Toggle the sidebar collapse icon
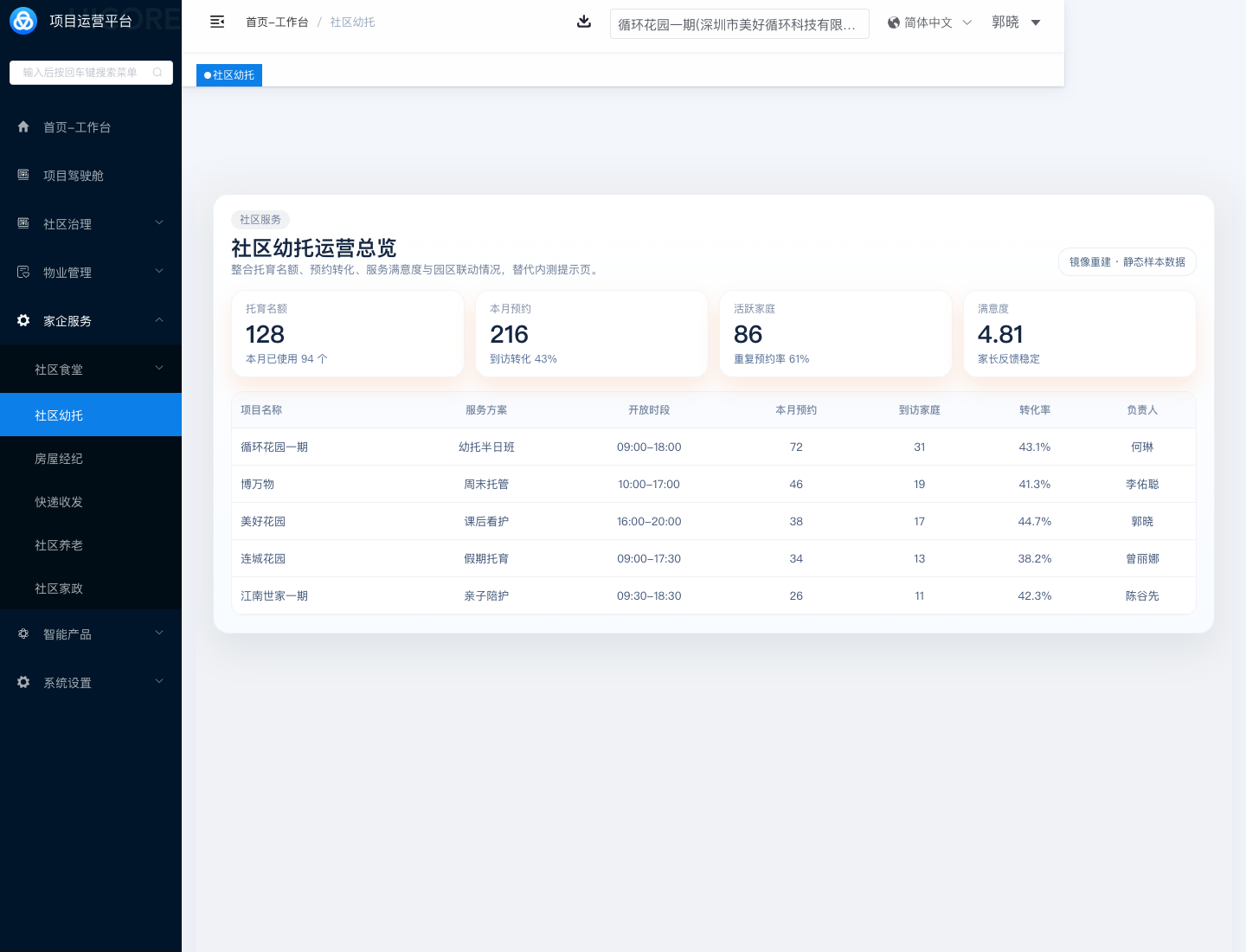The width and height of the screenshot is (1246, 952). pos(217,22)
